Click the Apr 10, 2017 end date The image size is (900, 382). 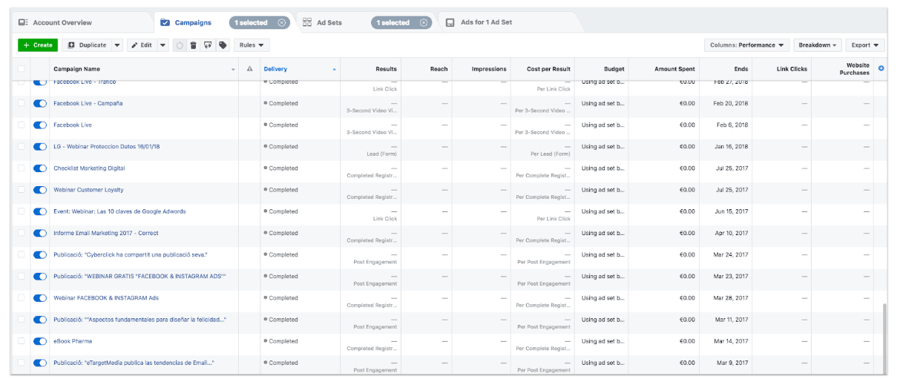[x=731, y=233]
